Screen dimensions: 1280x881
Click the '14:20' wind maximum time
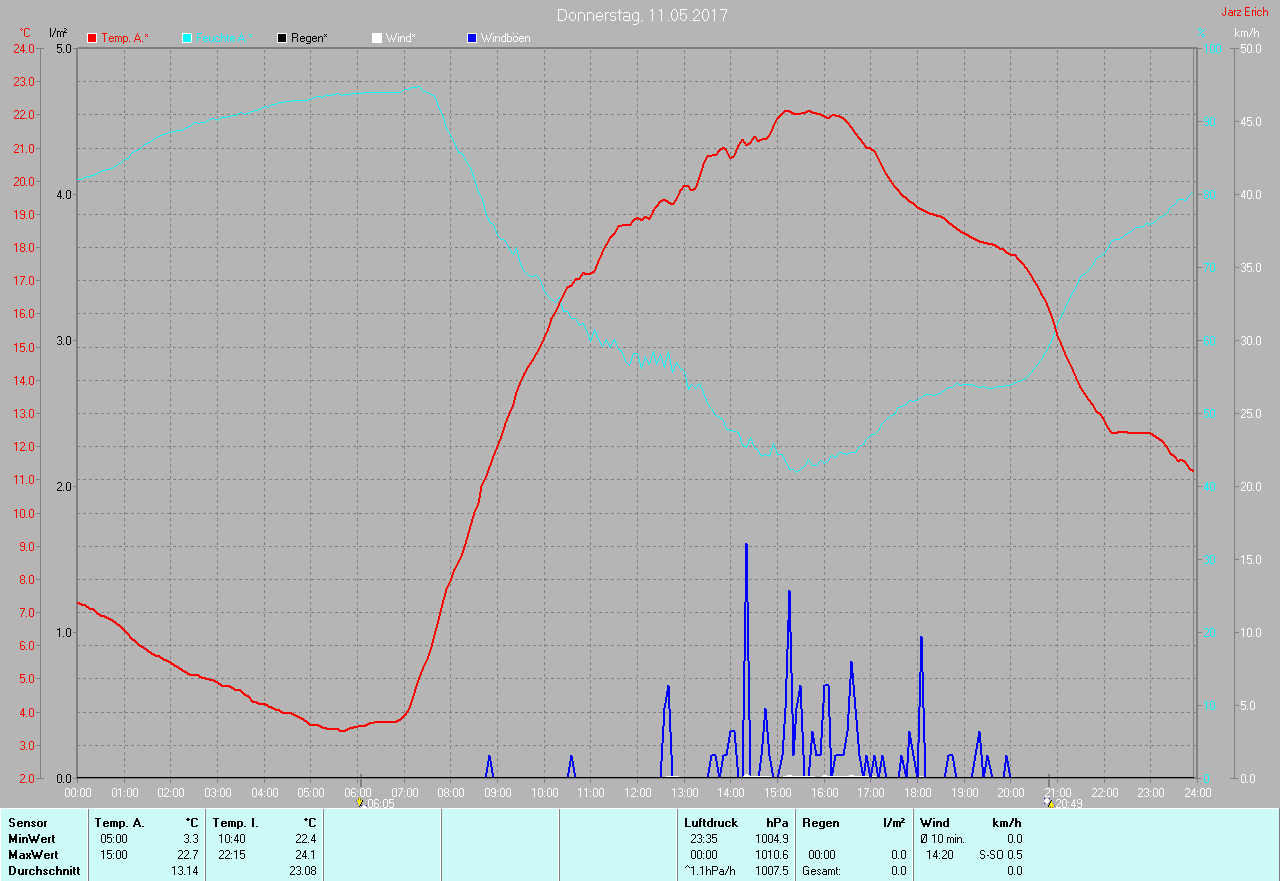(940, 855)
